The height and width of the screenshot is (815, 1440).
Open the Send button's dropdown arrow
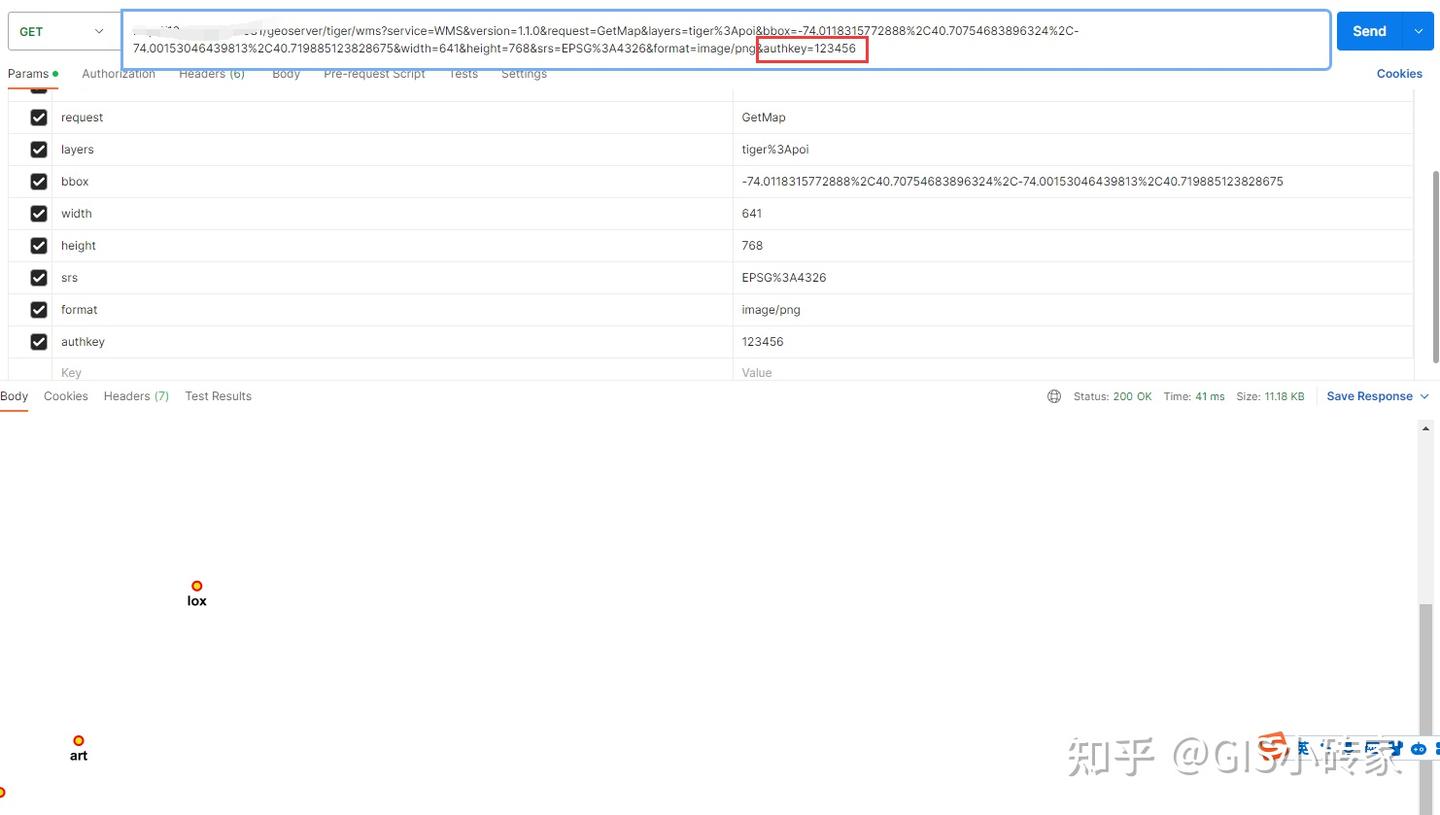1418,31
